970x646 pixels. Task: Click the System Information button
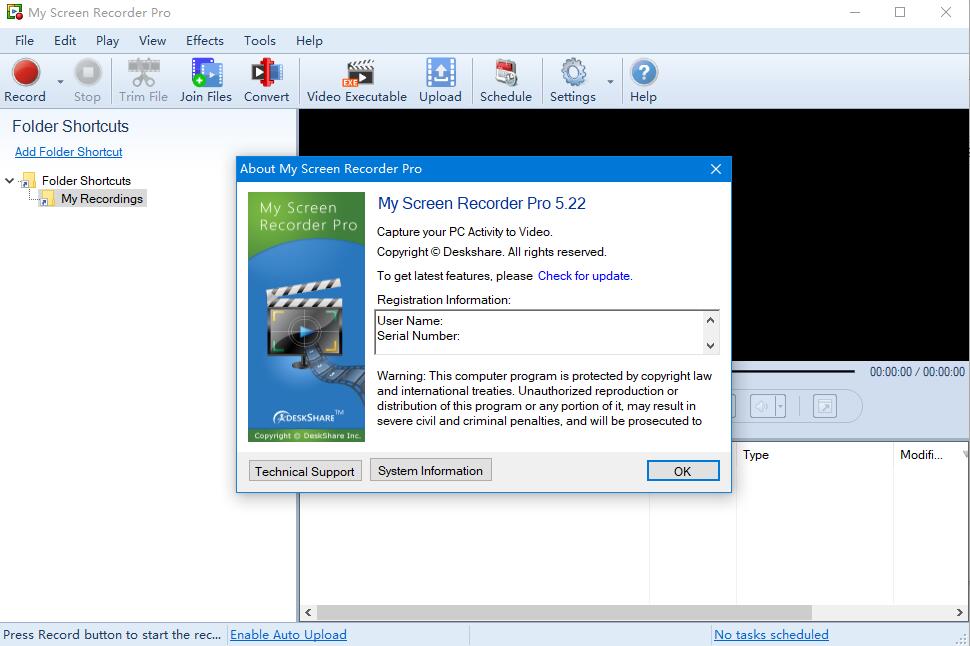click(431, 470)
